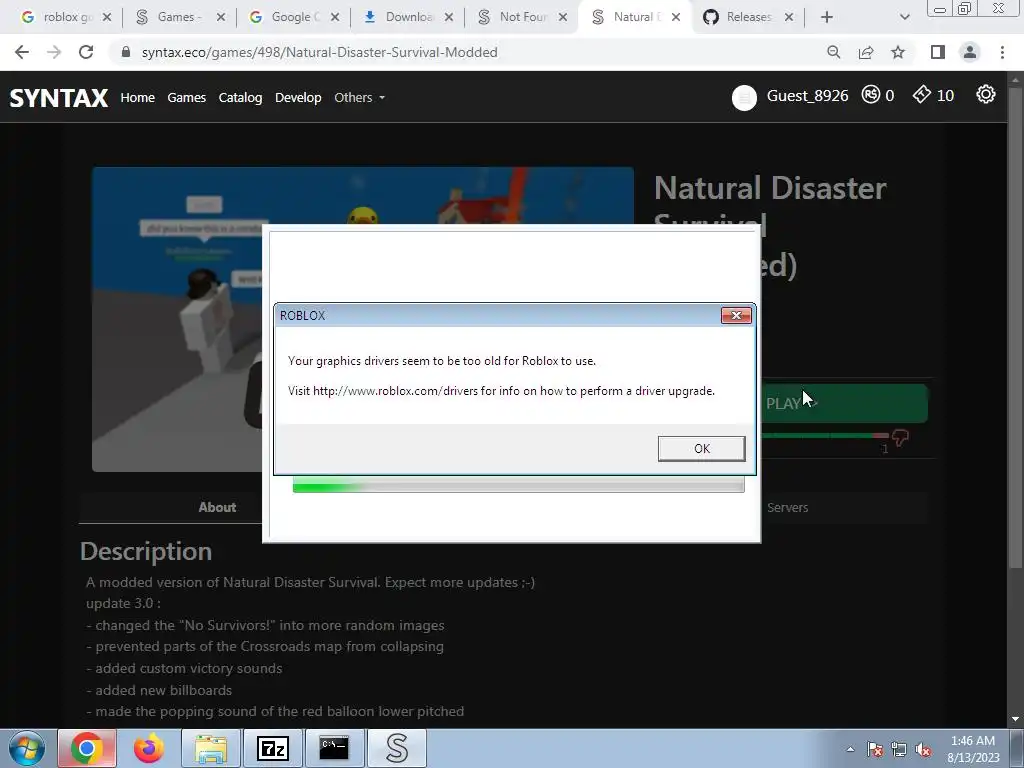
Task: Show hidden tray icons arrow
Action: tap(850, 749)
